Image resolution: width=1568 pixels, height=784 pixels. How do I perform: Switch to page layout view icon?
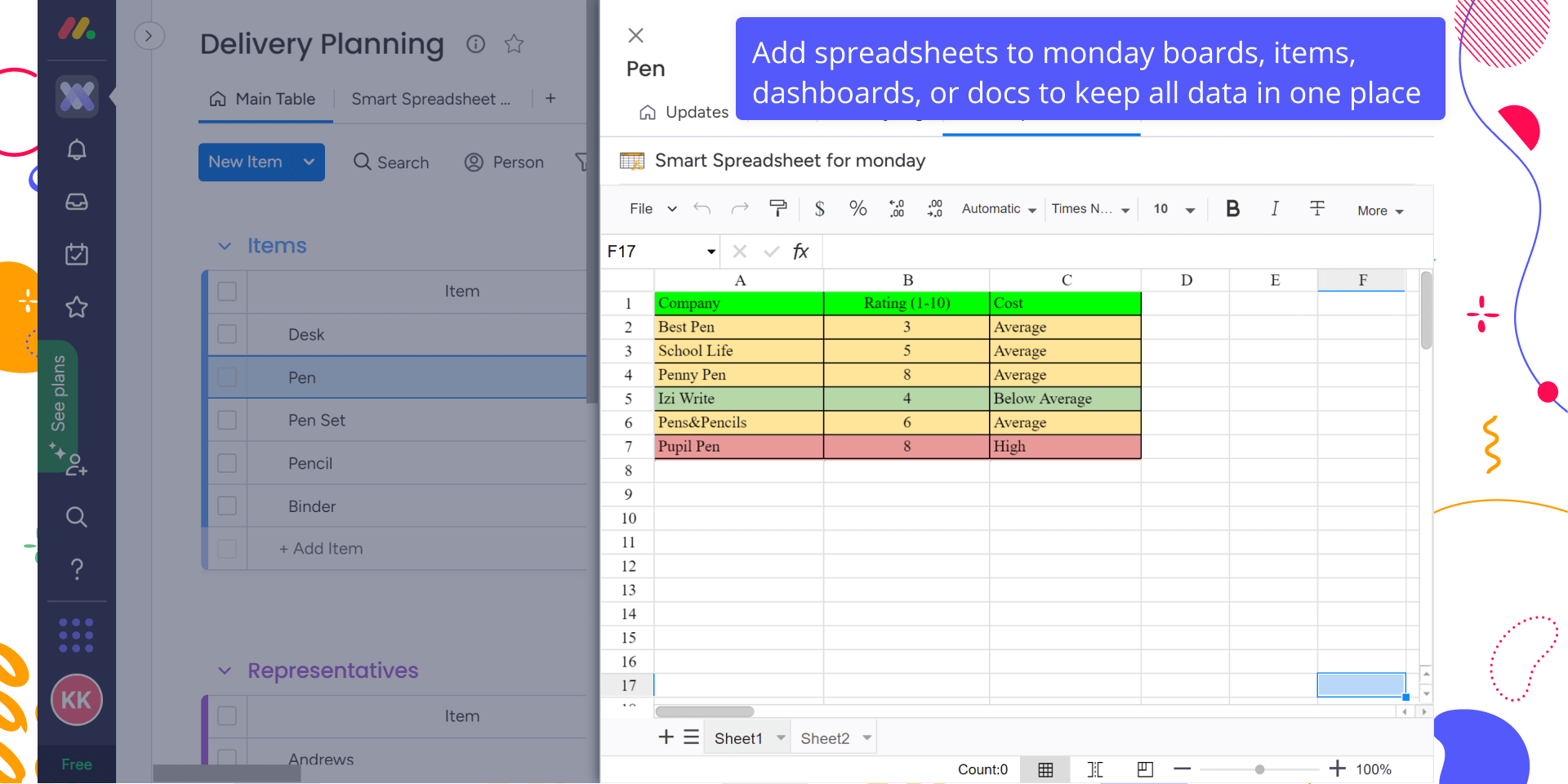point(1145,769)
